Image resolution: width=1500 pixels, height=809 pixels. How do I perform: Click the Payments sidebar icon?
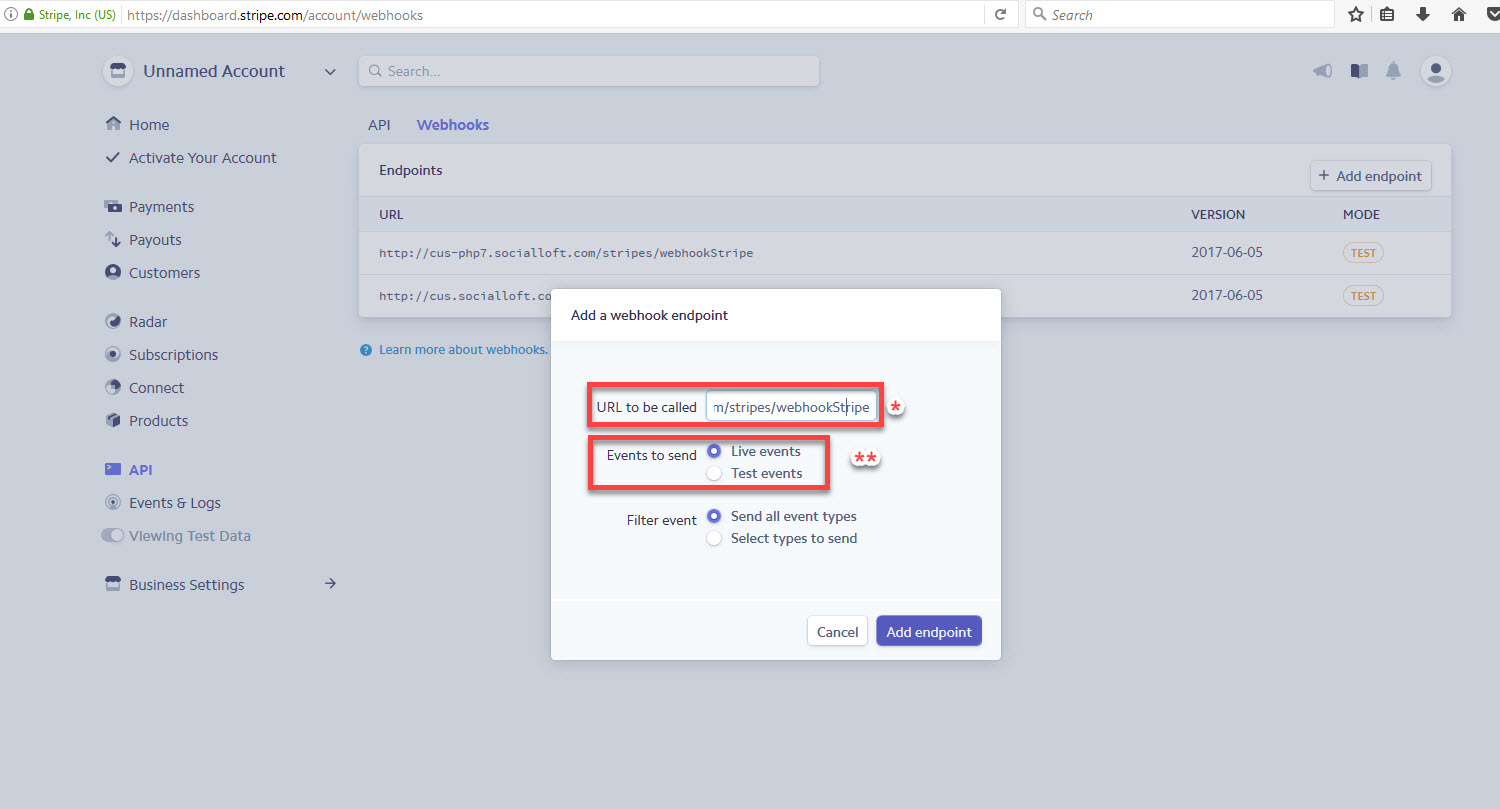click(113, 206)
